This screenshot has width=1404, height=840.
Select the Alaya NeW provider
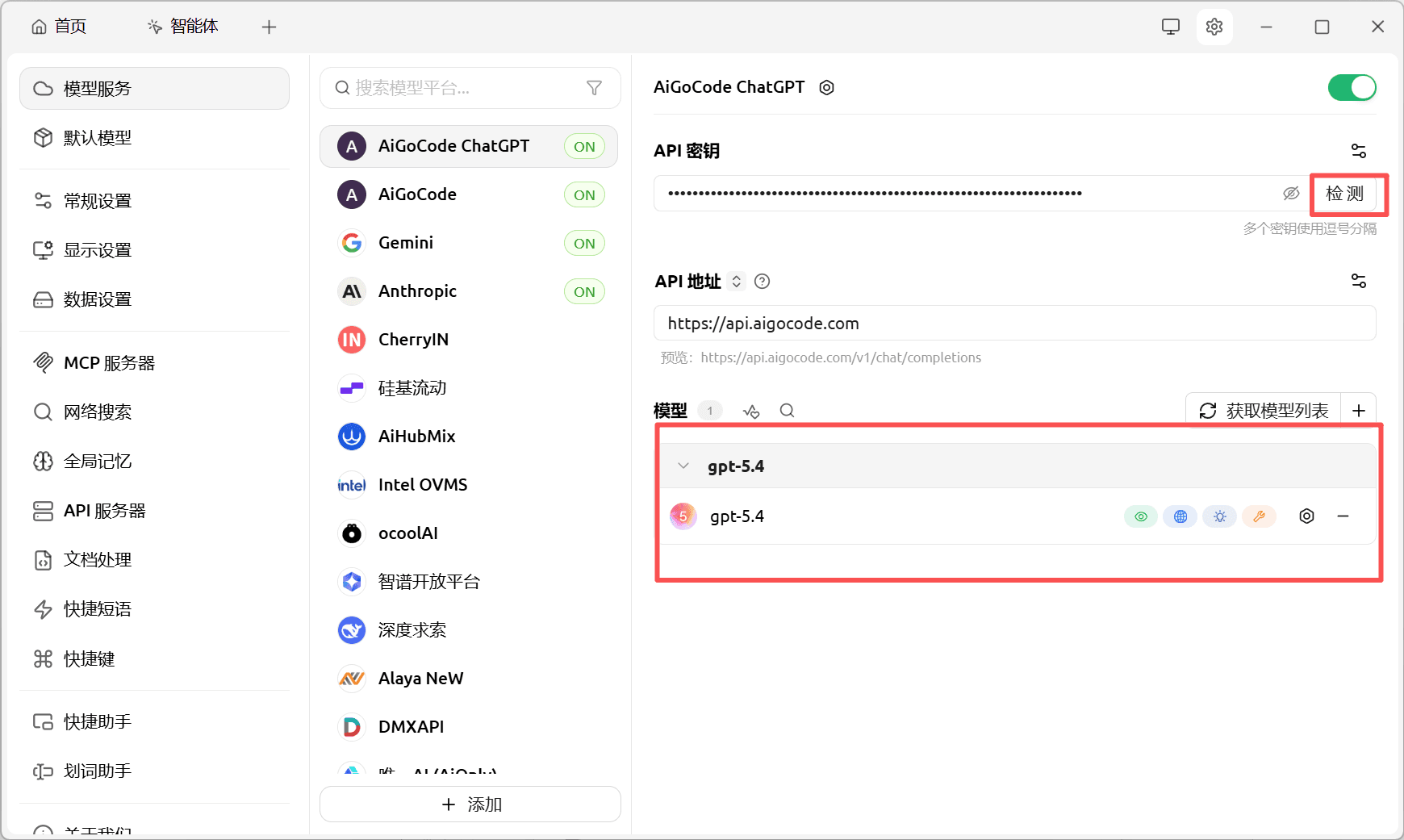pos(469,679)
